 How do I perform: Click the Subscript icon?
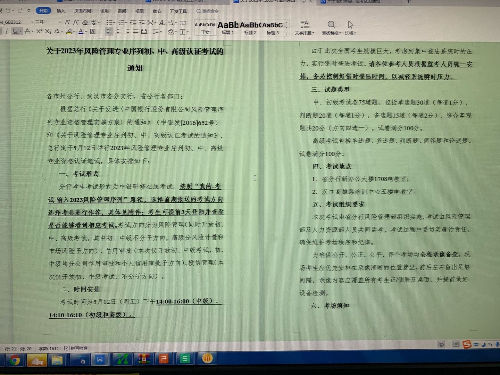point(48,31)
